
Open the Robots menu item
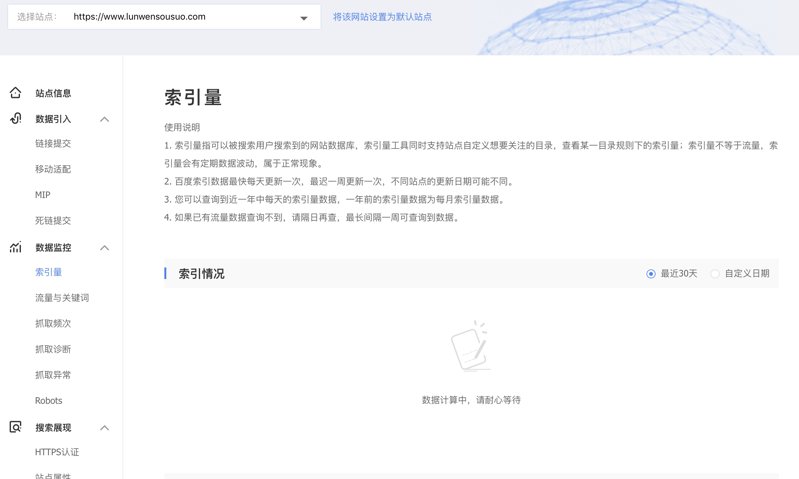48,401
